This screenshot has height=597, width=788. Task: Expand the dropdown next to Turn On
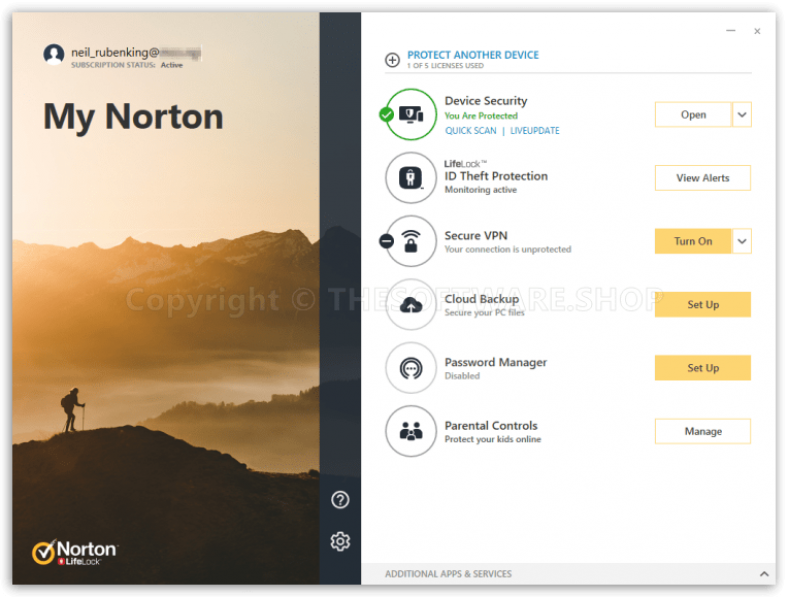coord(742,241)
